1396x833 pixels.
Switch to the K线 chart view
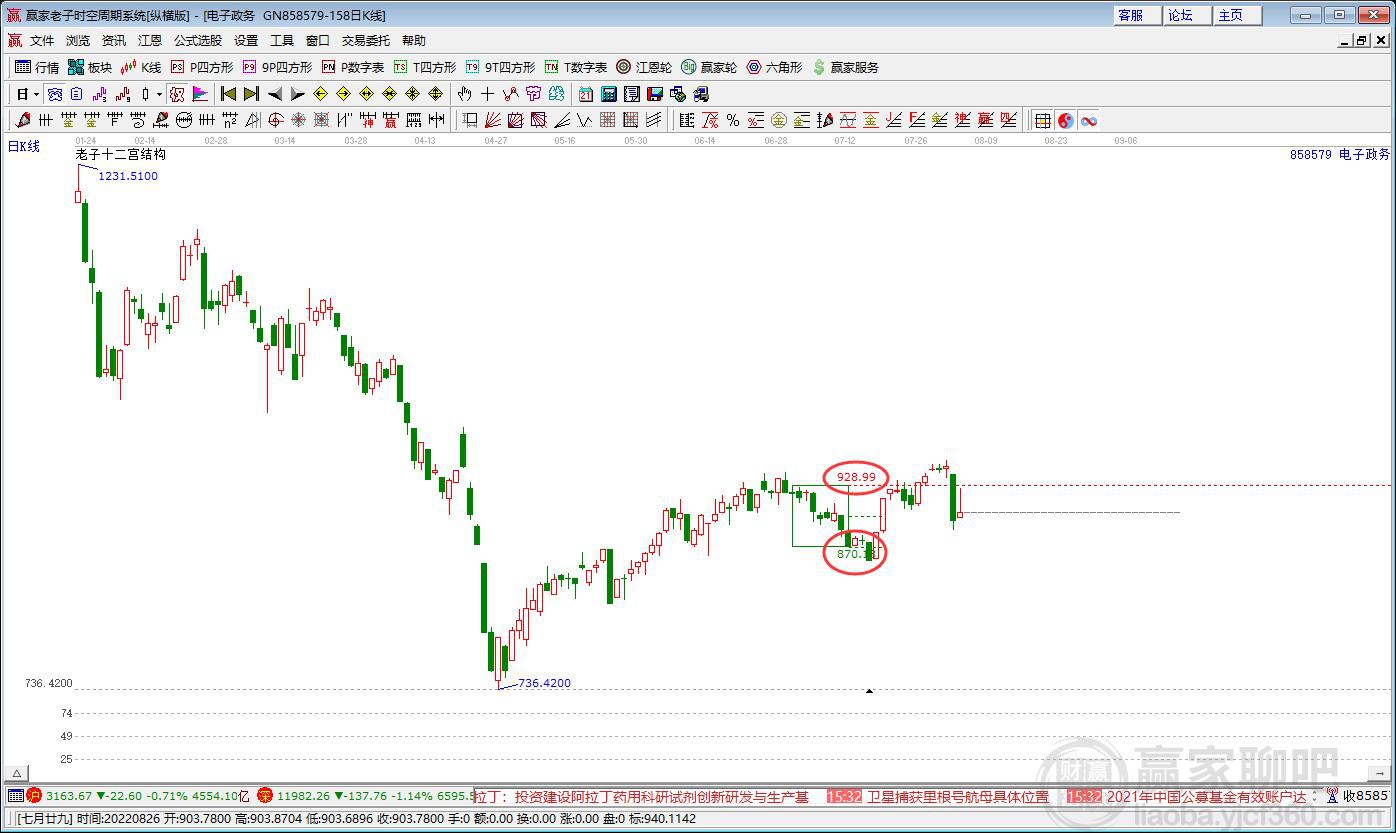pyautogui.click(x=141, y=67)
